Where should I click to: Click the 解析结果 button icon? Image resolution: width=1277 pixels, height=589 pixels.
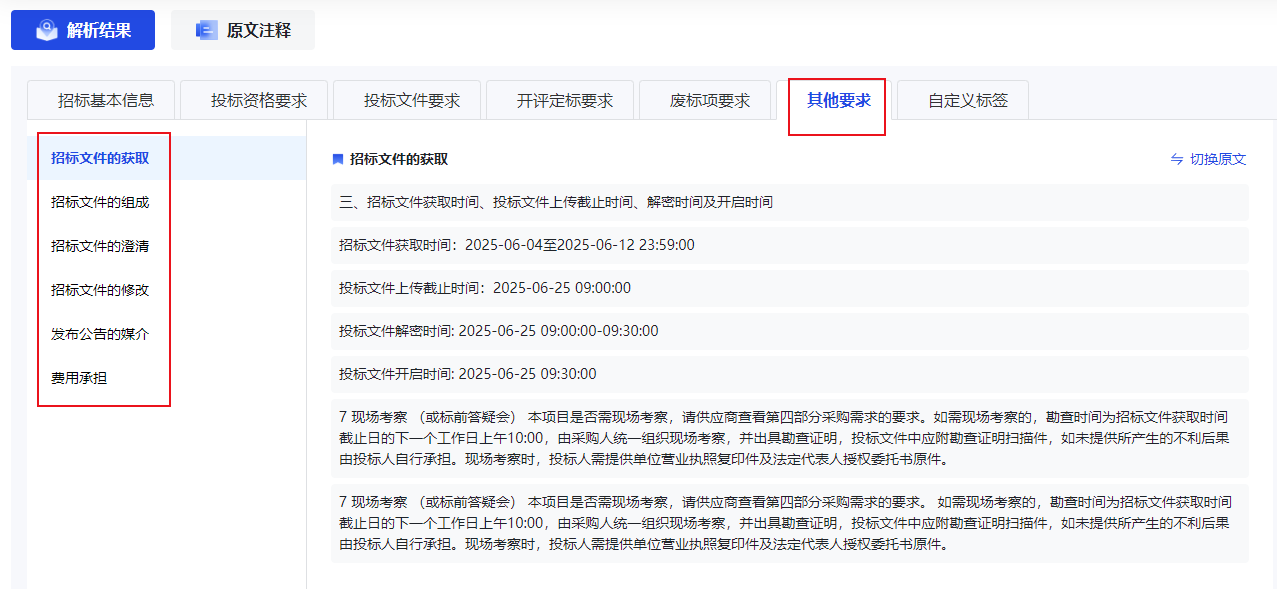(x=47, y=30)
